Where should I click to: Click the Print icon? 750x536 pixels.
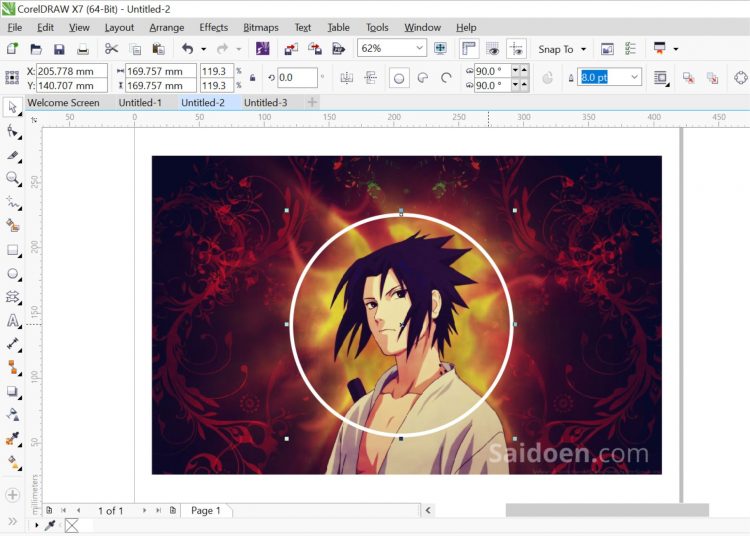83,49
